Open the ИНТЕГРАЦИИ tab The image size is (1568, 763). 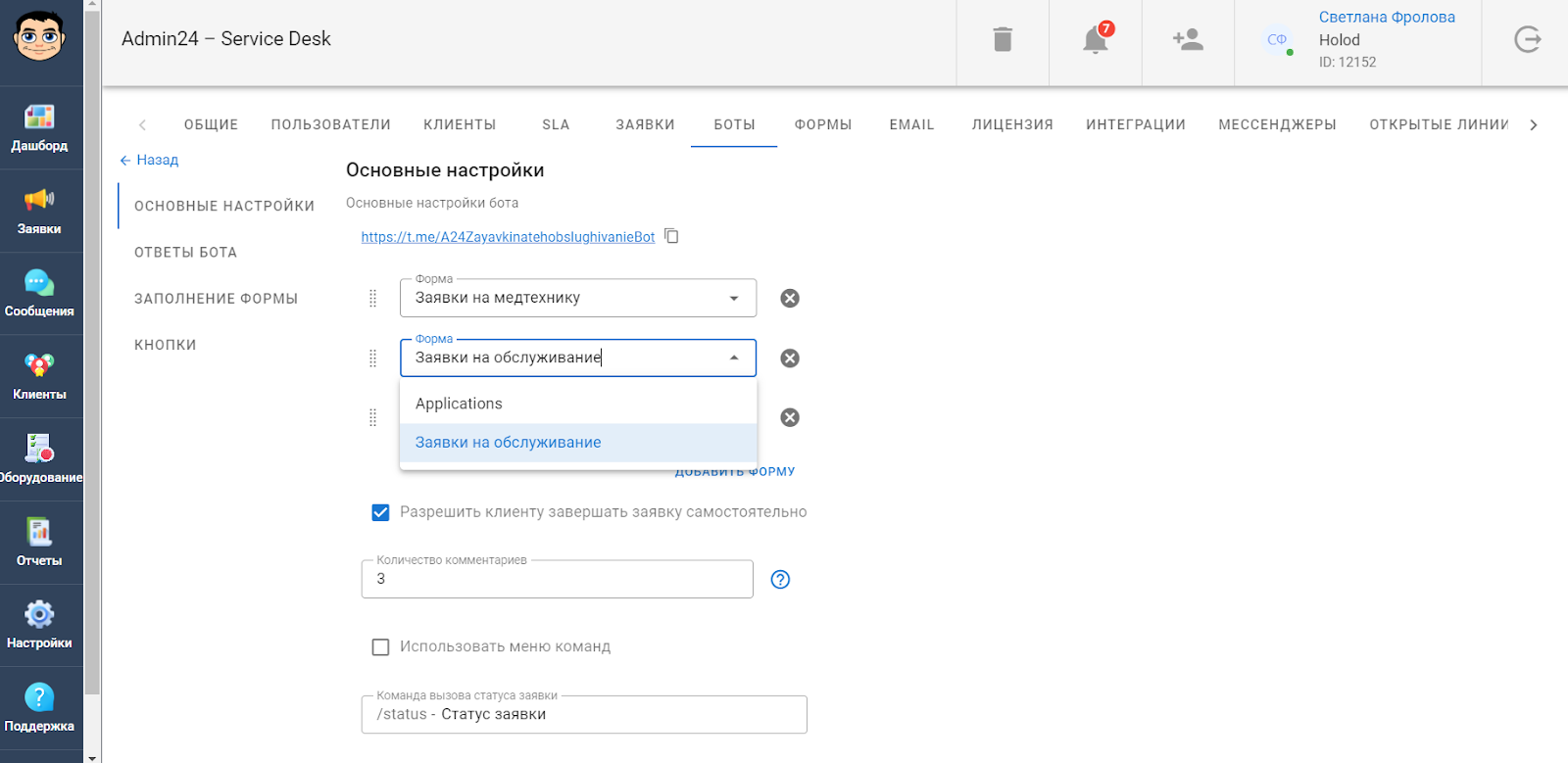[1135, 124]
